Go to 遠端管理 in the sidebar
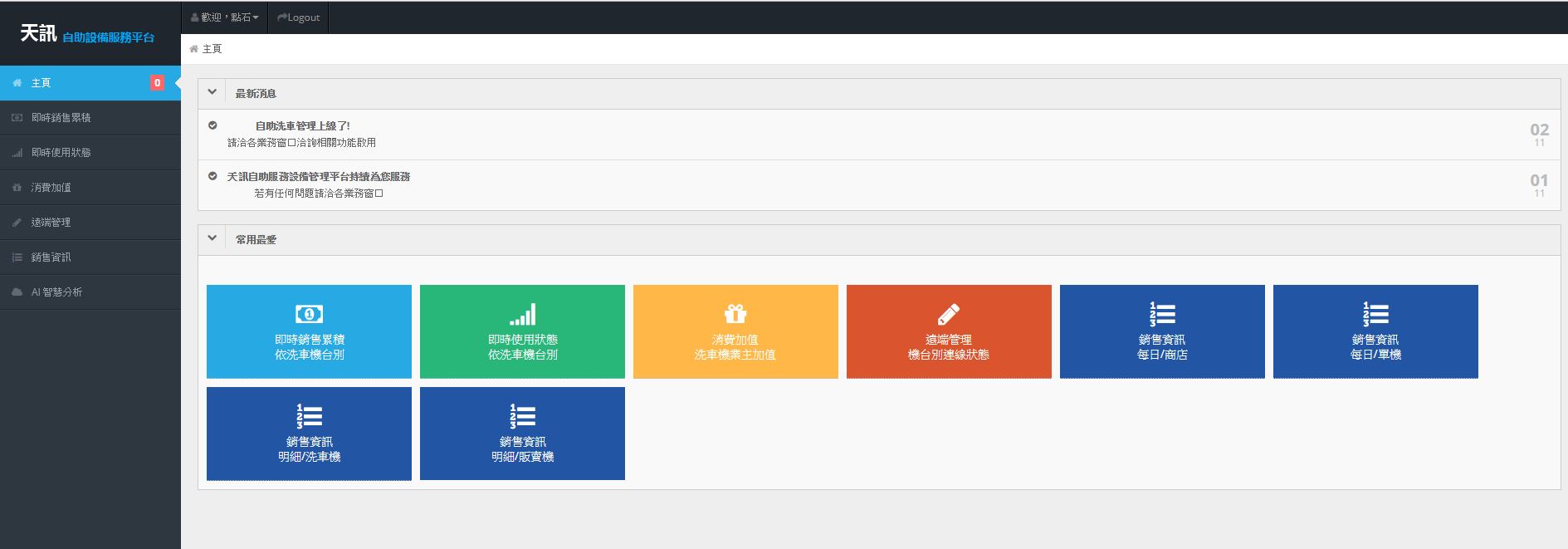Viewport: 1568px width, 549px height. pos(51,223)
